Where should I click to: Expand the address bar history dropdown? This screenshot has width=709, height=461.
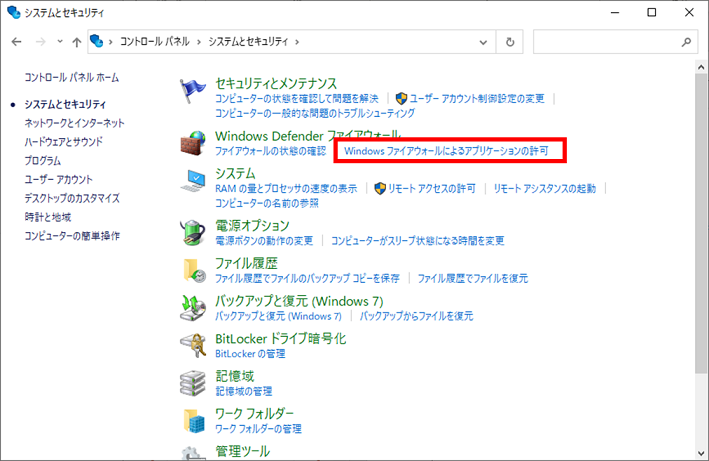[483, 42]
